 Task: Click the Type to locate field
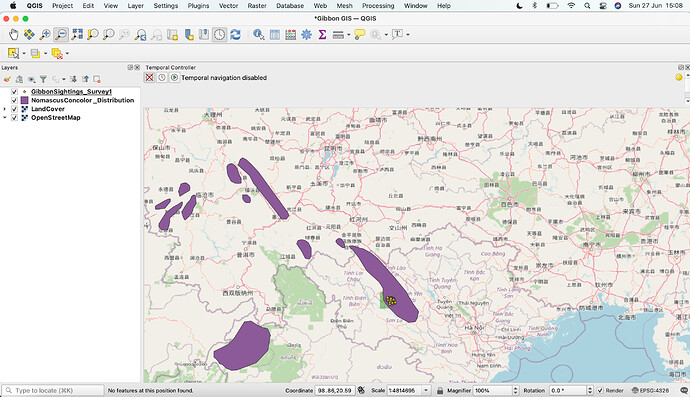pyautogui.click(x=53, y=390)
